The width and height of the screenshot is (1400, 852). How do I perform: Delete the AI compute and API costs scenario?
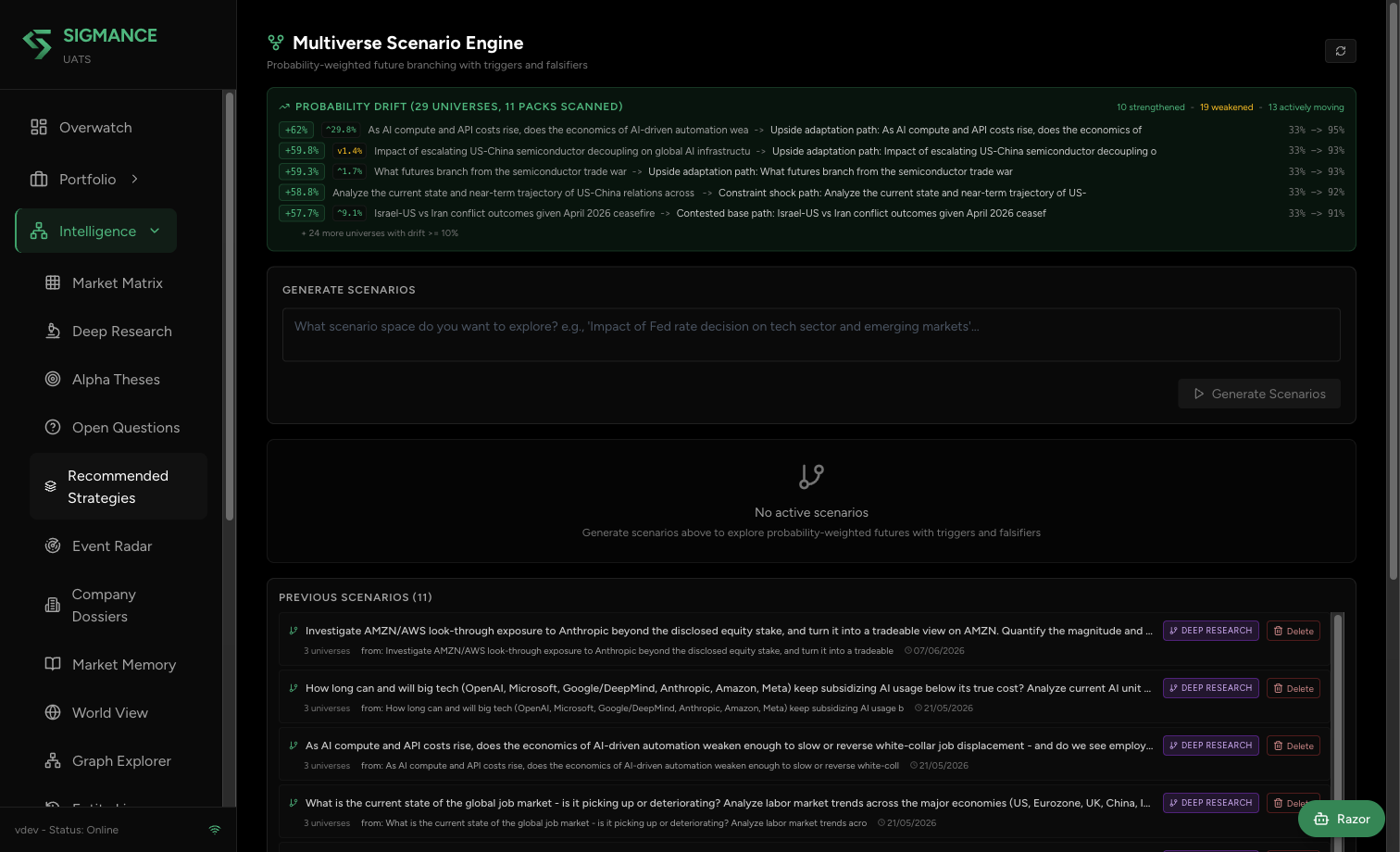pyautogui.click(x=1294, y=745)
